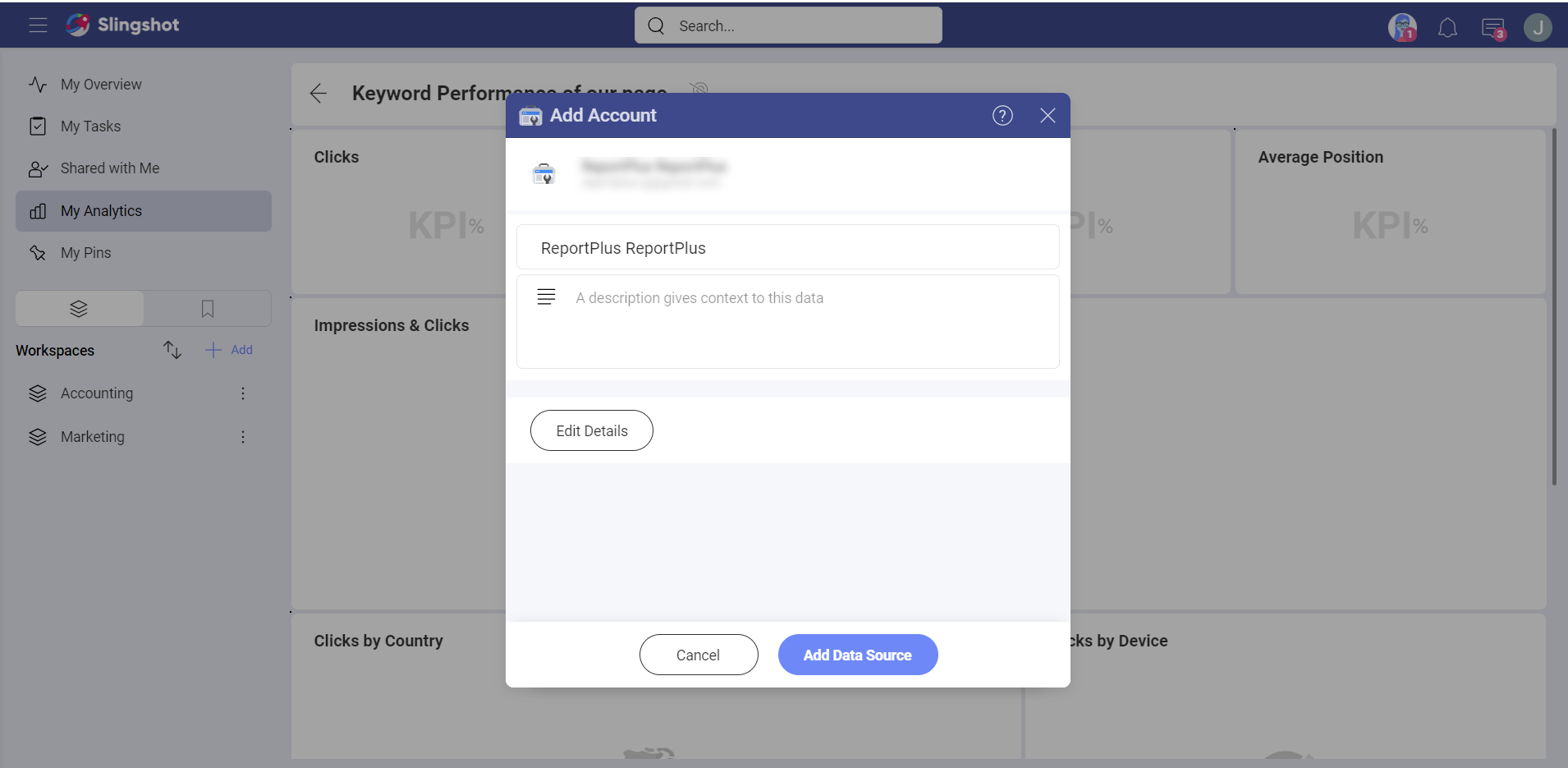Select the Accounting workspace

[x=97, y=393]
